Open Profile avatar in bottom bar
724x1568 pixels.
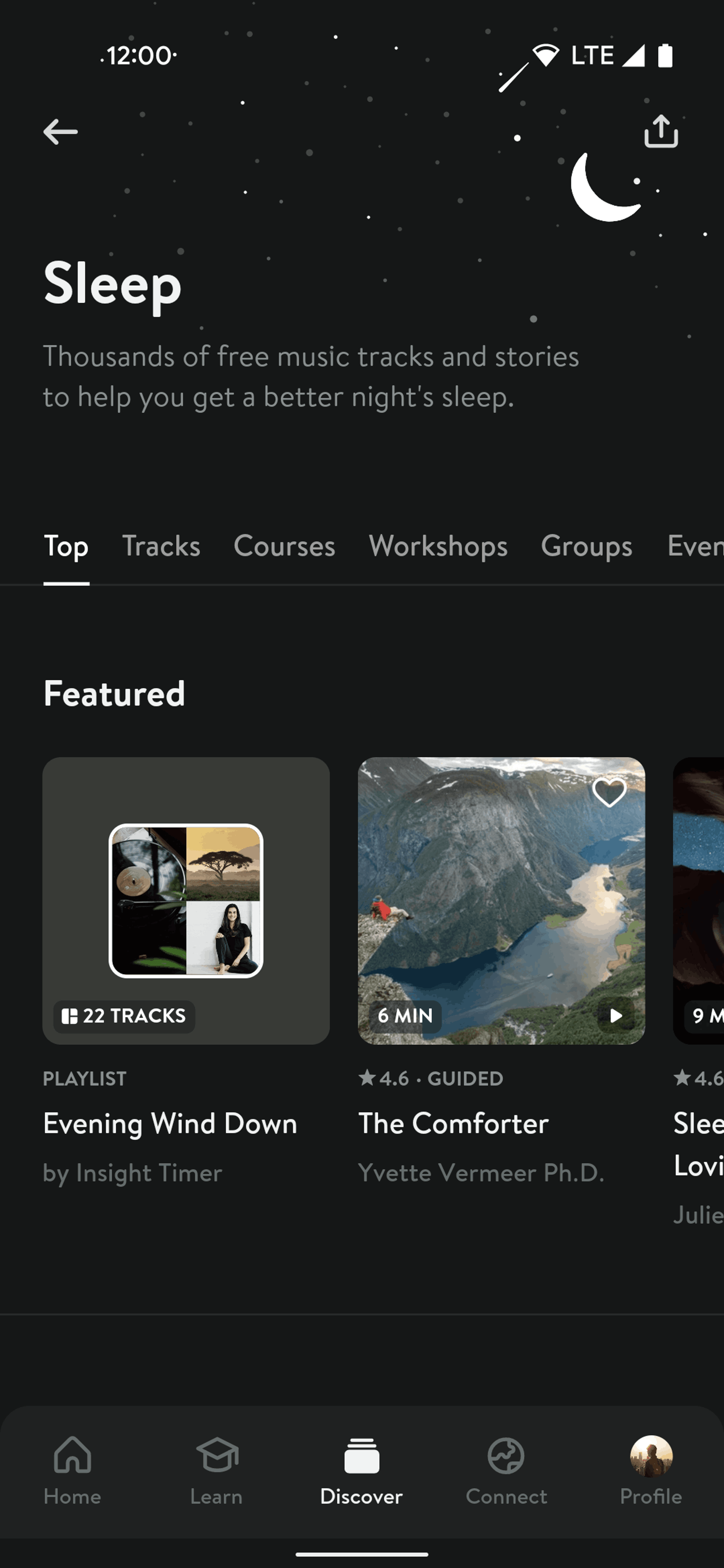coord(651,1455)
